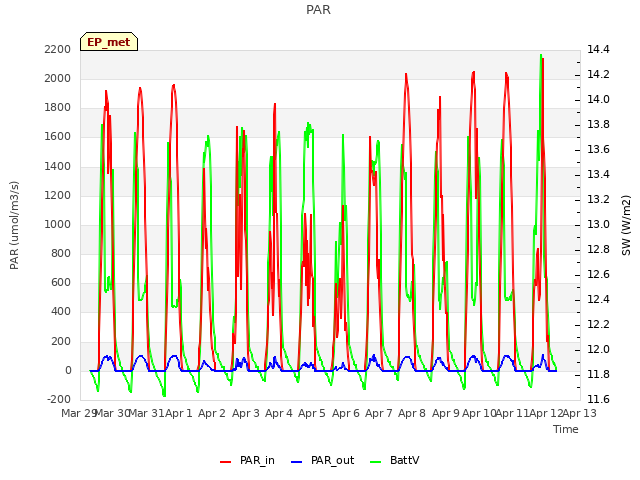640x480 pixels.
Task: Toggle the PAR_out legend entry
Action: (x=322, y=460)
